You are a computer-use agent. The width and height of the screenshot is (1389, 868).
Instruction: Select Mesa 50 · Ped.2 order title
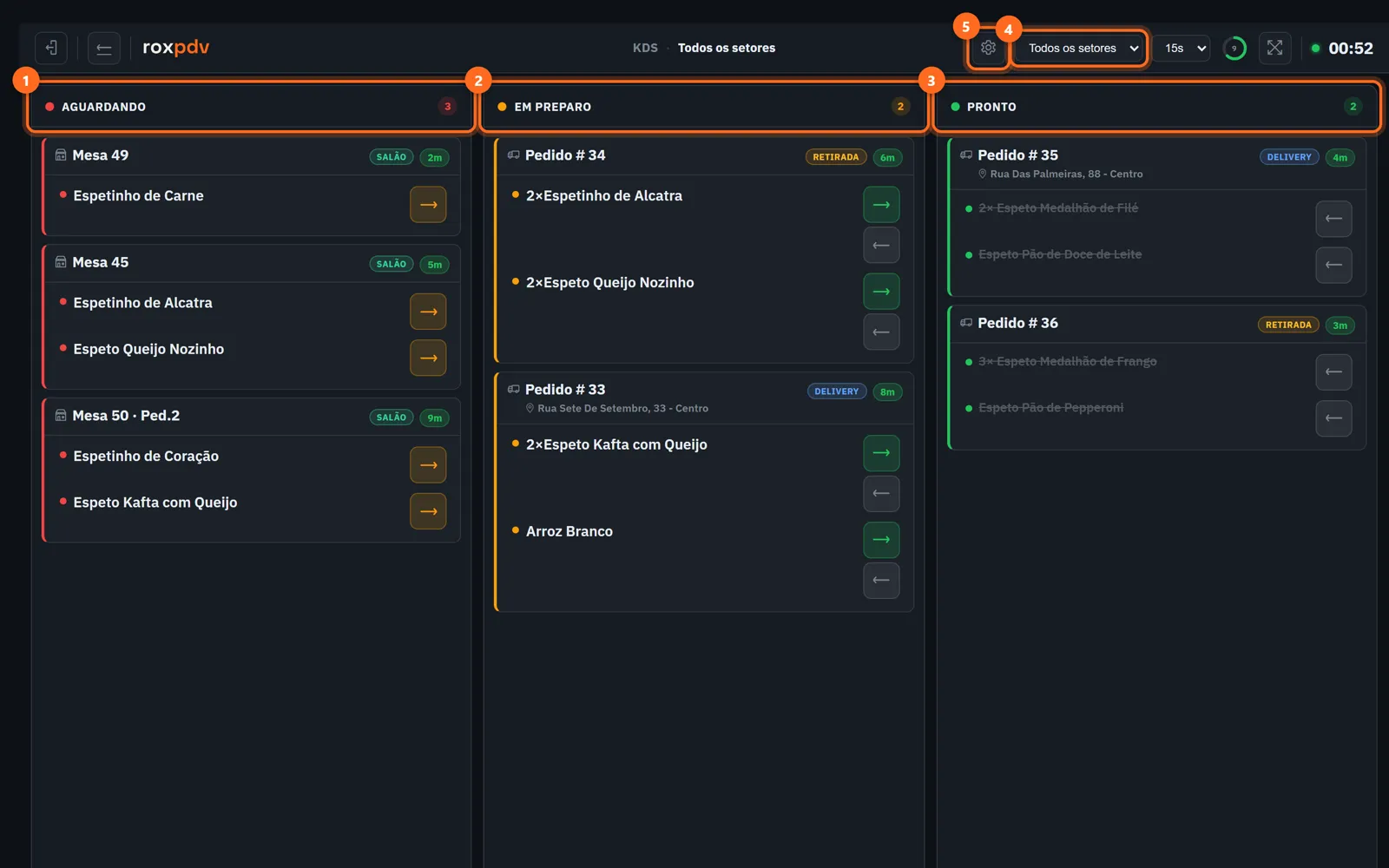[x=126, y=416]
